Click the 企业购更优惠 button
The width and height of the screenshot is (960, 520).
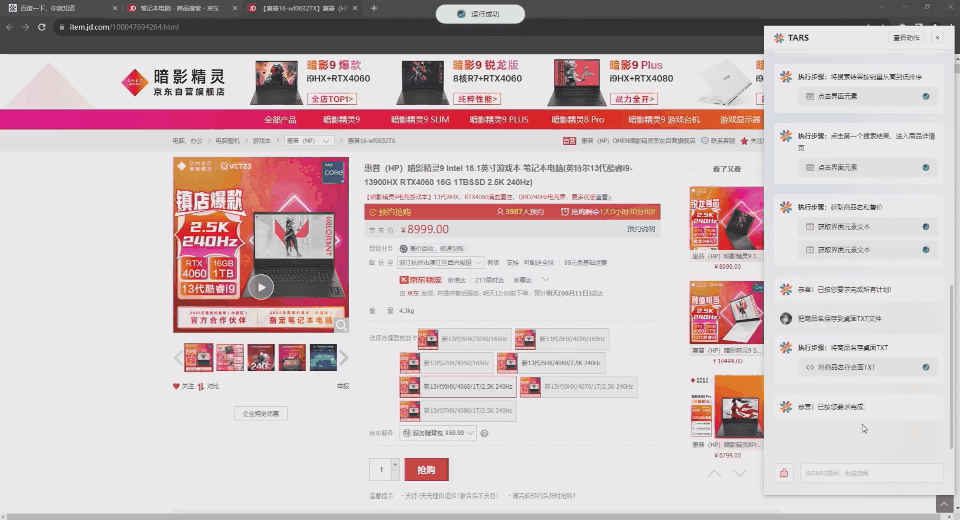pyautogui.click(x=261, y=413)
